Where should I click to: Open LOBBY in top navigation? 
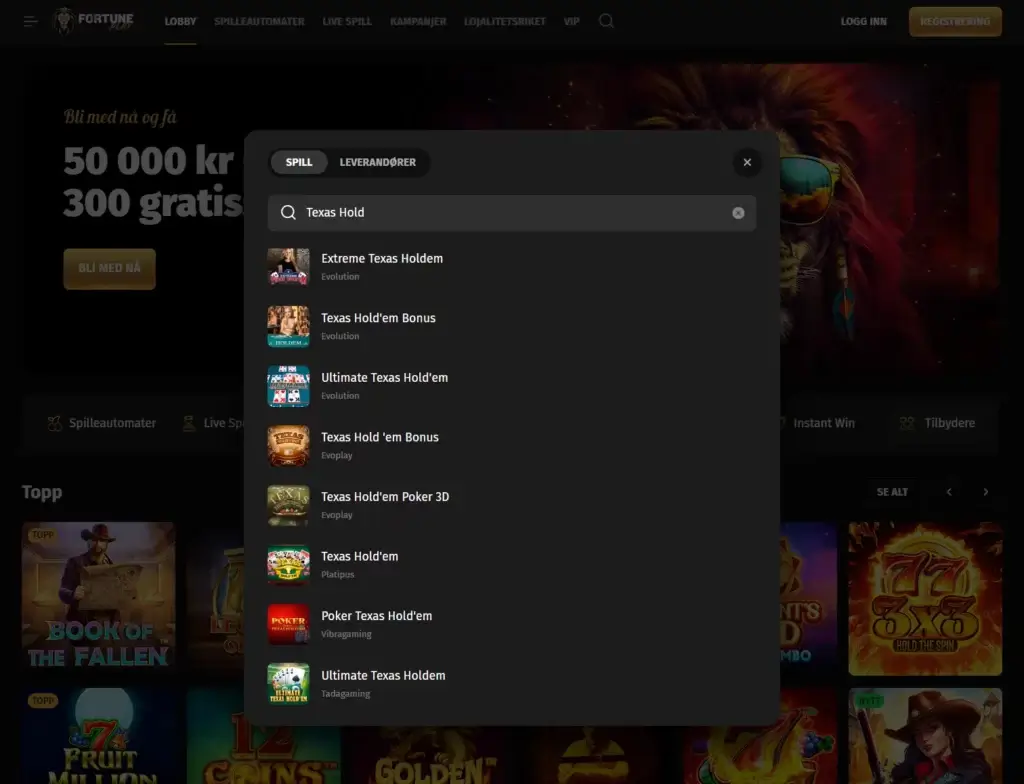(x=180, y=22)
